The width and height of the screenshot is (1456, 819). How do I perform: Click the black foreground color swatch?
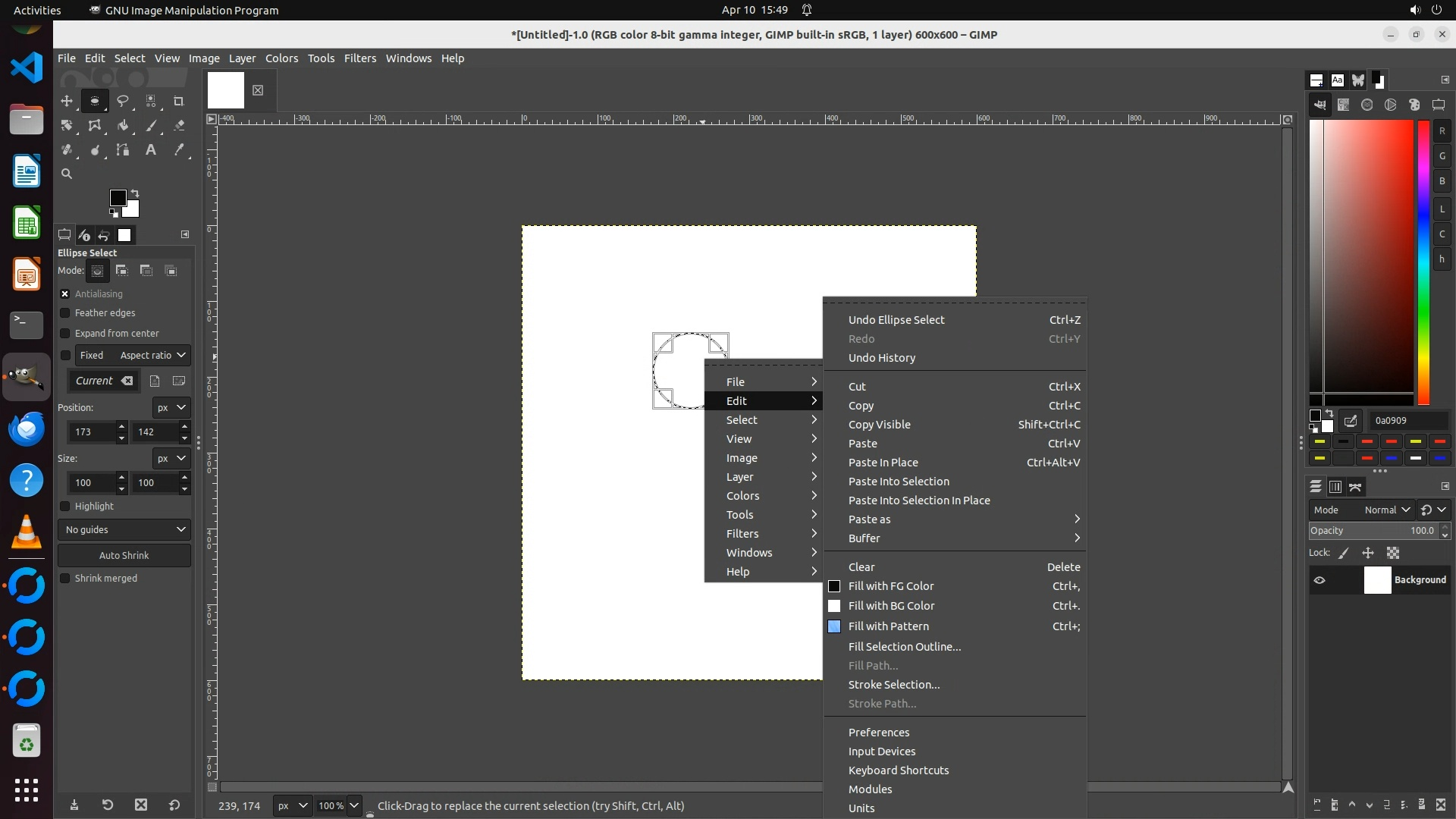click(x=118, y=198)
